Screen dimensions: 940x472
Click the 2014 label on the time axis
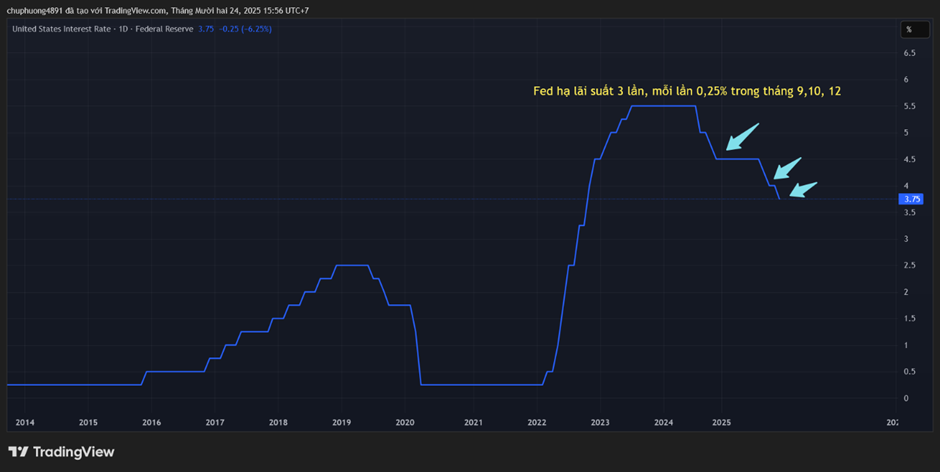pos(25,423)
